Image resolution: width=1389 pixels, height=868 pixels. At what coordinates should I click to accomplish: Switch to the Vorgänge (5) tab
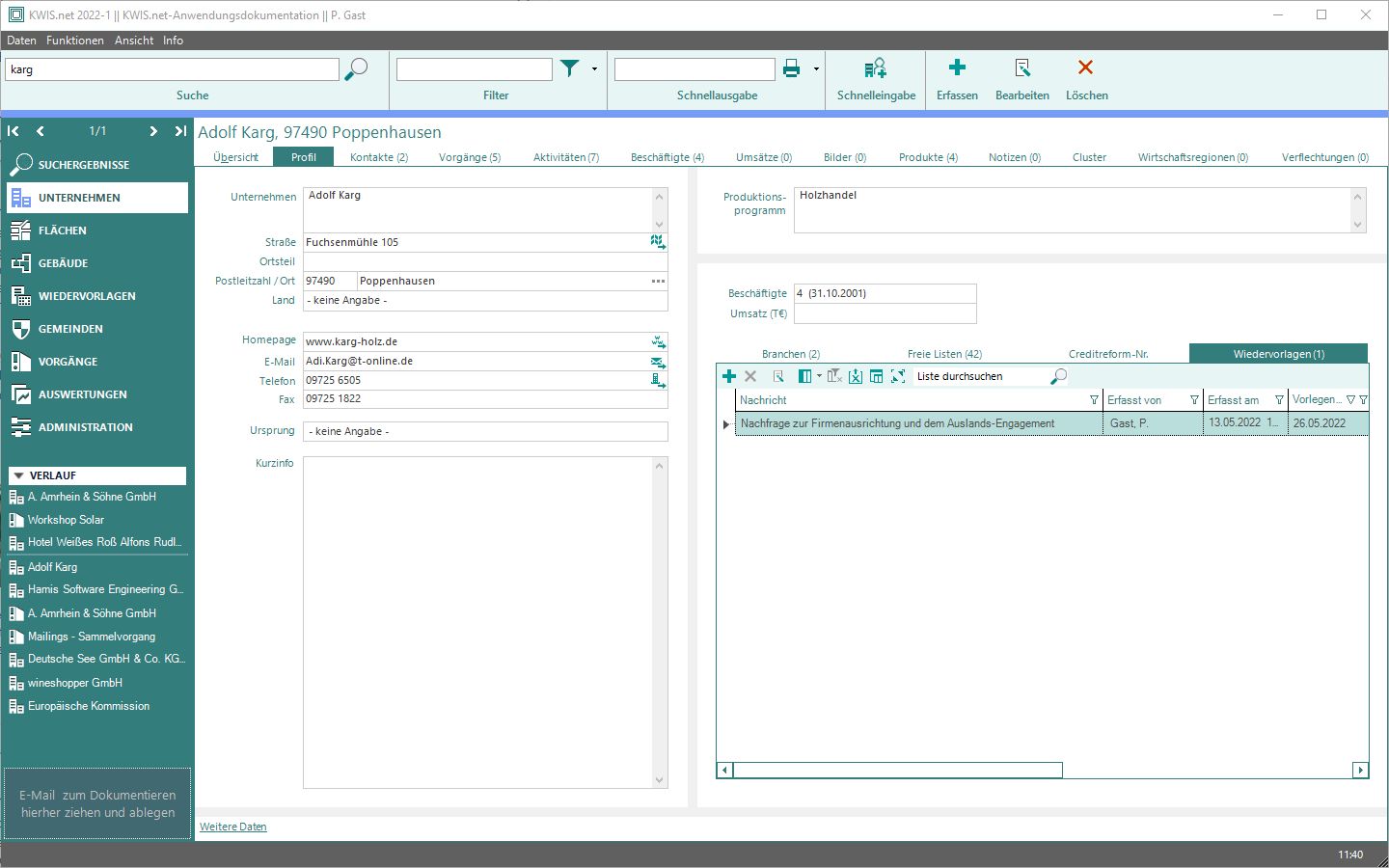[x=470, y=157]
